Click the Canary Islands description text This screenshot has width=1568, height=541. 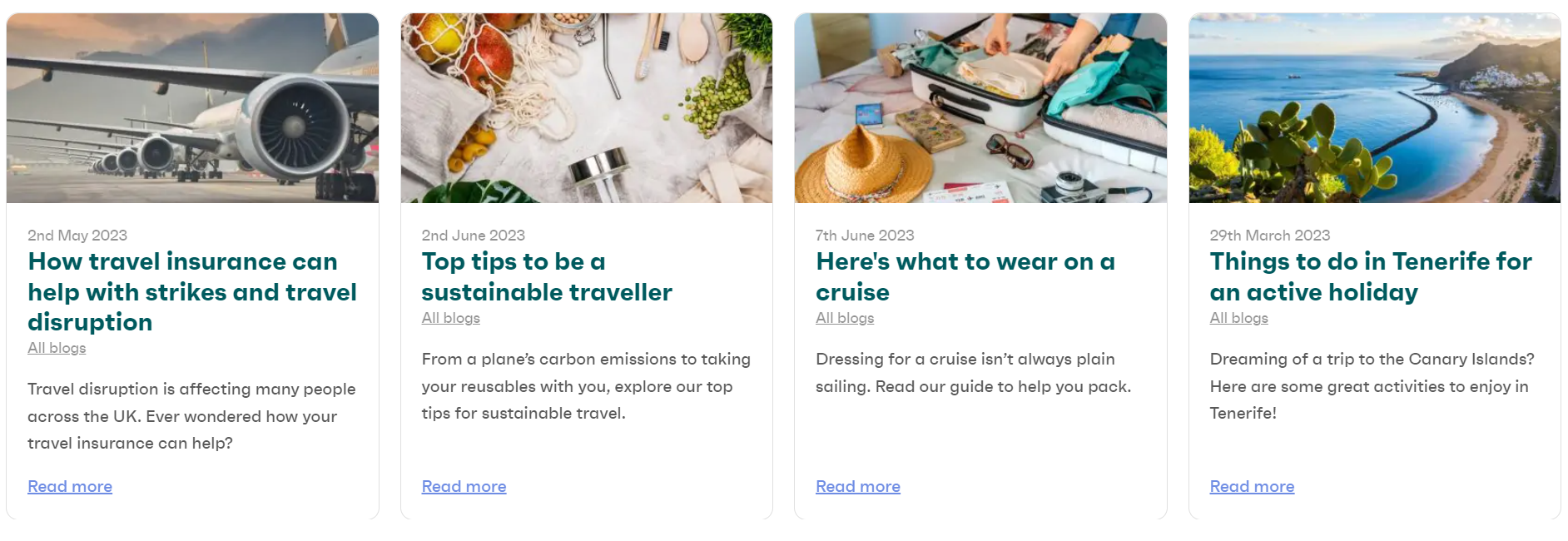tap(1372, 386)
